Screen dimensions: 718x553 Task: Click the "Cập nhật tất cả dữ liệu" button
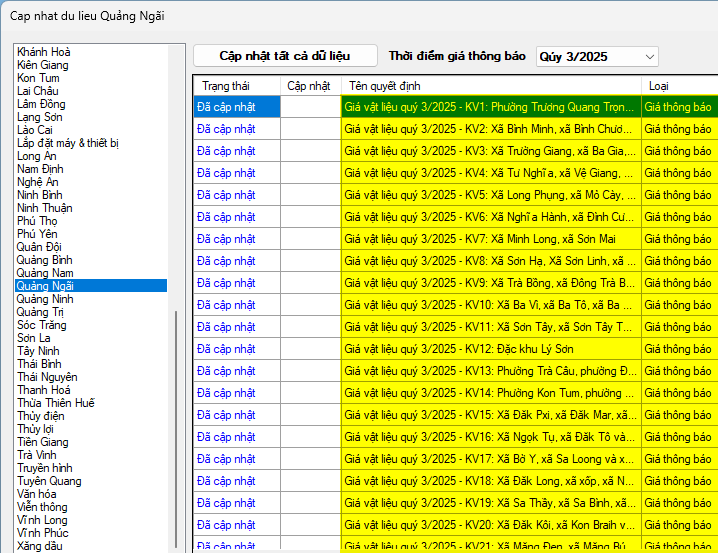(x=285, y=56)
